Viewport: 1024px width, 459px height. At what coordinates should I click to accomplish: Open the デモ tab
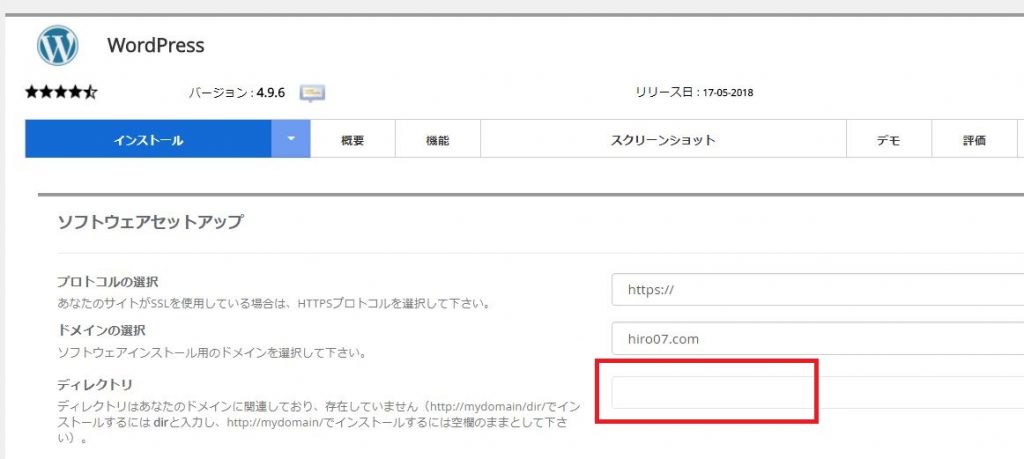(x=889, y=140)
